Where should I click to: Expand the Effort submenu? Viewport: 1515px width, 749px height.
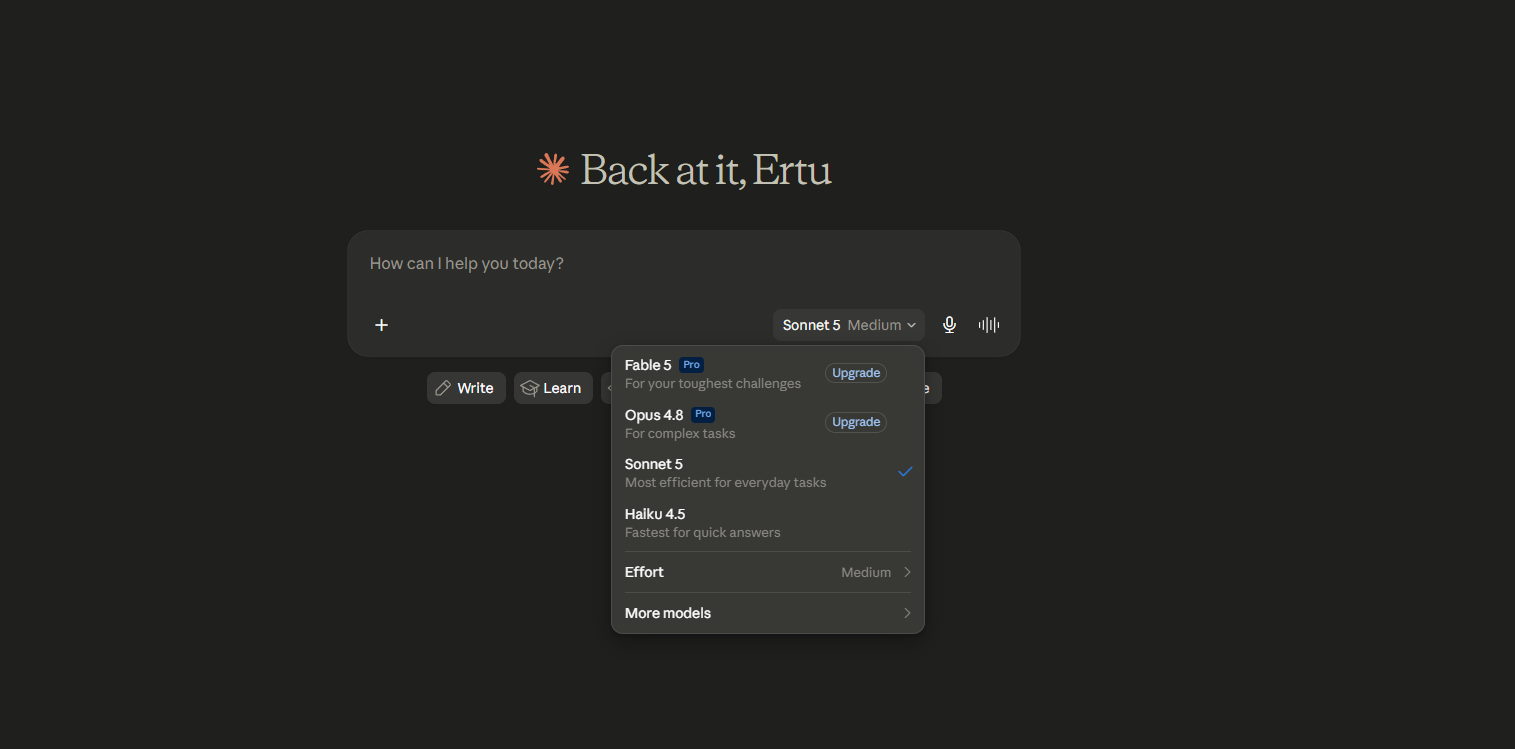click(768, 572)
